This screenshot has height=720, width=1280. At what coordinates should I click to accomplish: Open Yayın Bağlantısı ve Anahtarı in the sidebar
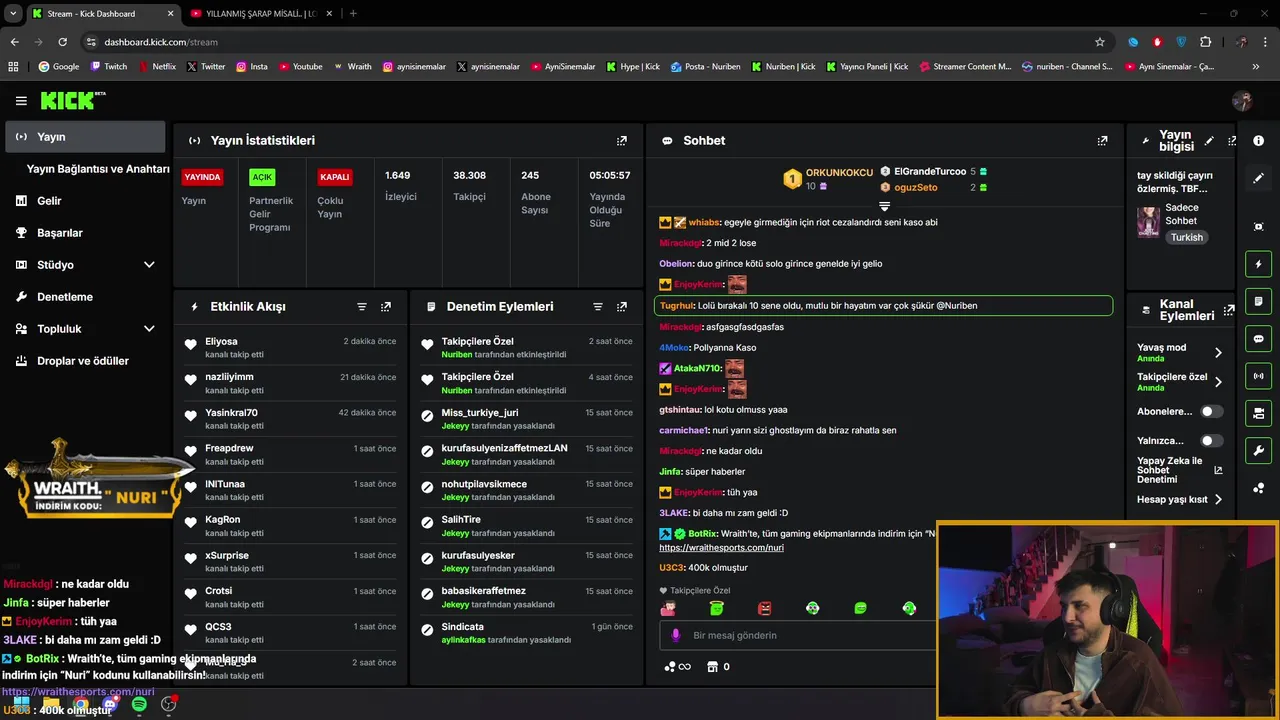pos(98,169)
